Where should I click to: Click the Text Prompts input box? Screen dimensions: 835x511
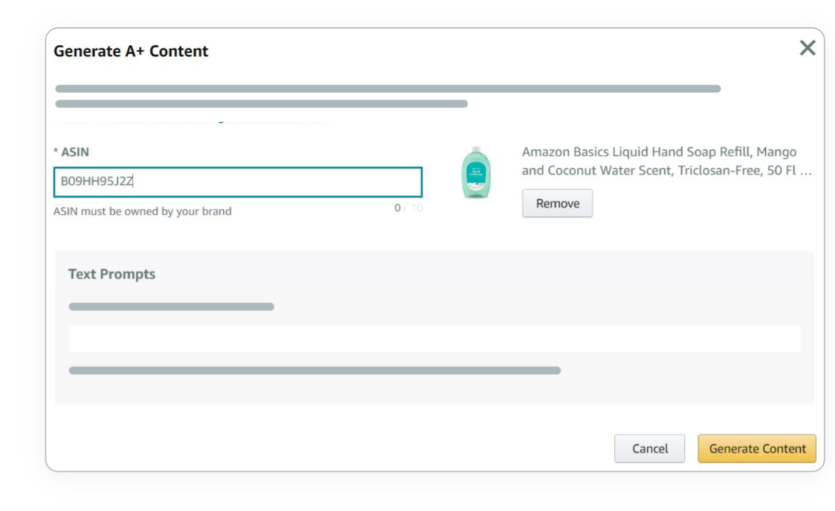[434, 339]
